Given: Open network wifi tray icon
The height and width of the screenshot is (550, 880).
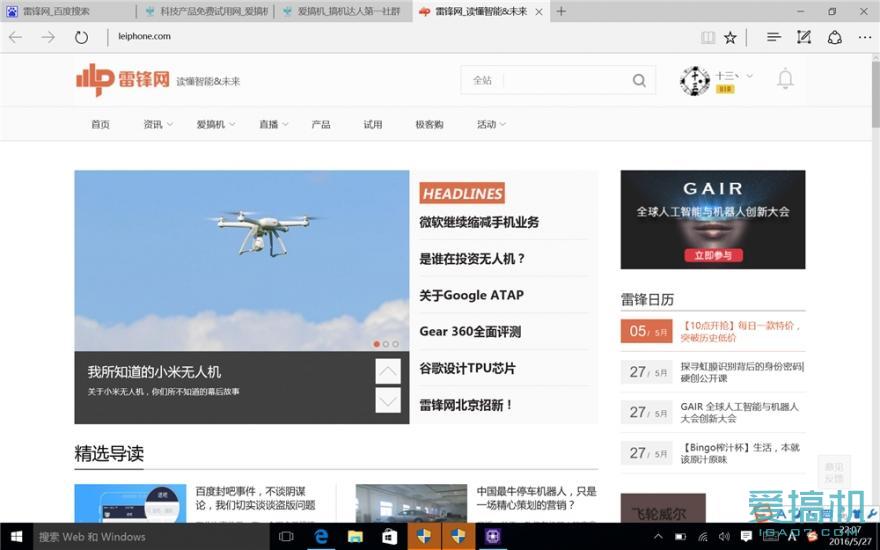Looking at the screenshot, I should (x=703, y=537).
